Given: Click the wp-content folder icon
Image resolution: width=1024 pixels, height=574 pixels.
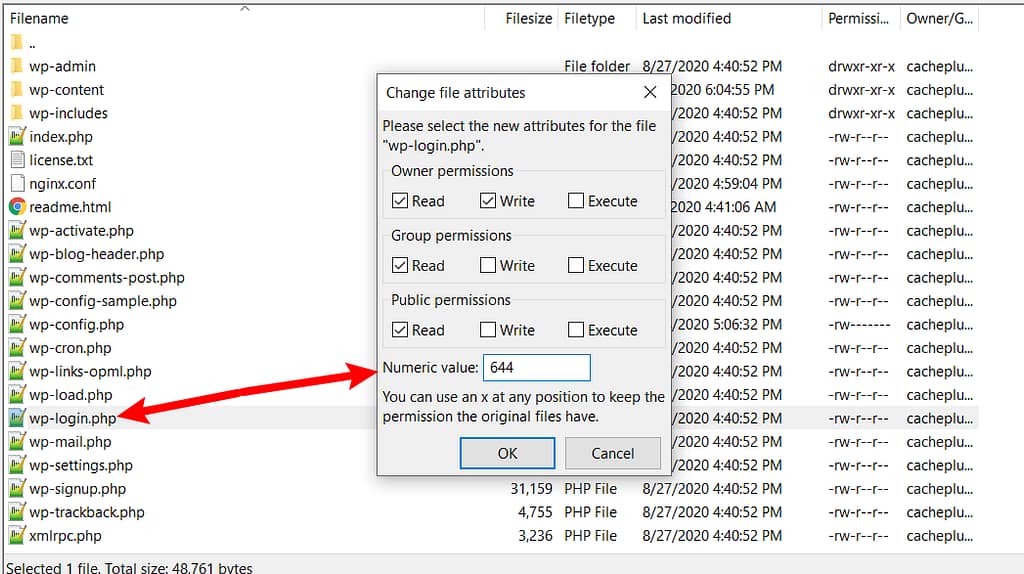Looking at the screenshot, I should [x=16, y=90].
